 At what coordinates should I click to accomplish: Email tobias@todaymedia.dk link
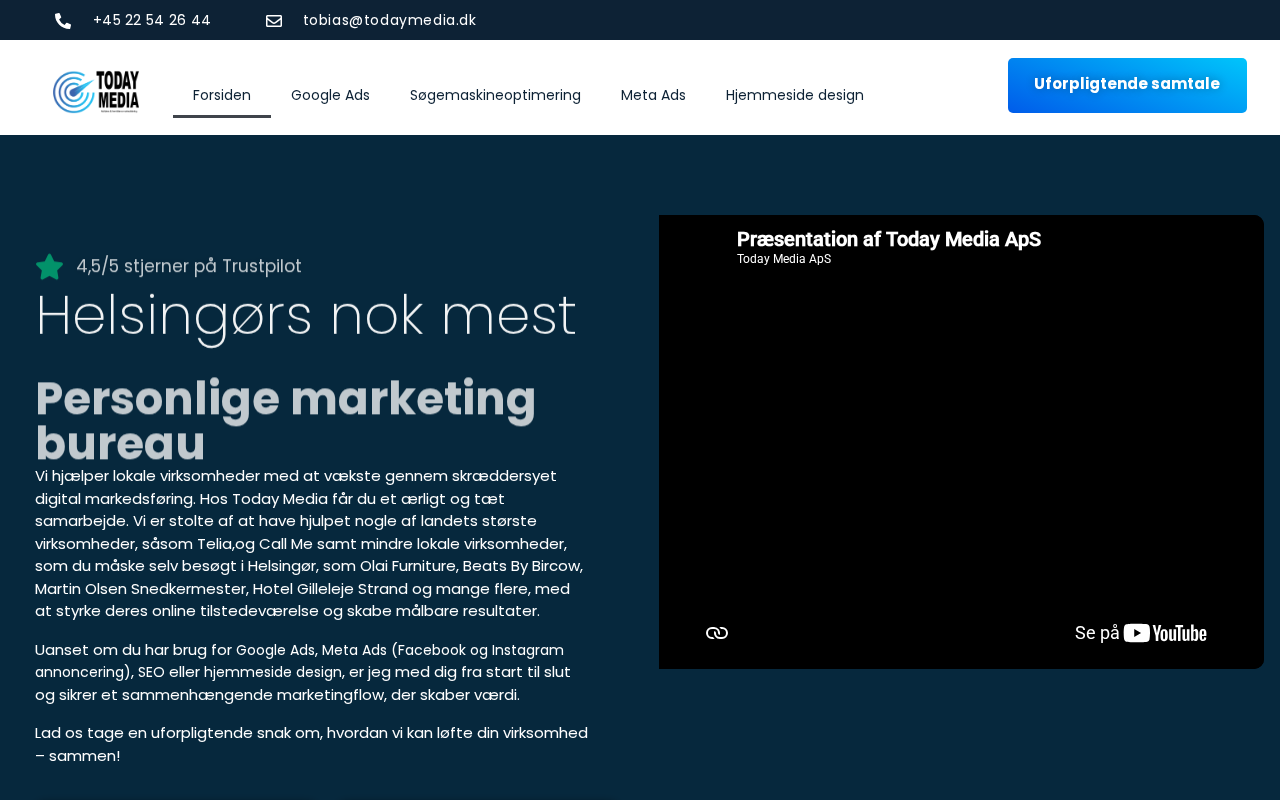[389, 20]
